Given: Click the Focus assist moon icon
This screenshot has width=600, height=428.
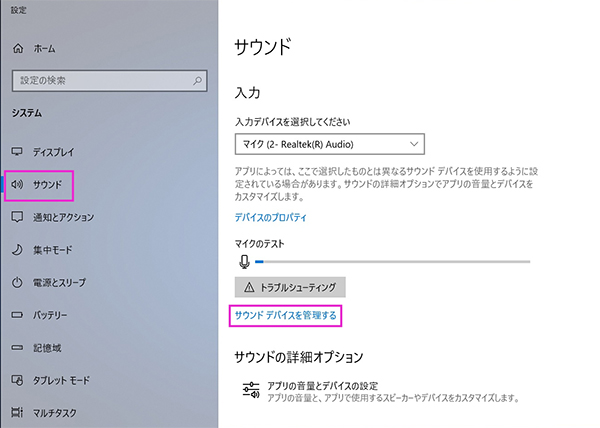Looking at the screenshot, I should pyautogui.click(x=16, y=249).
